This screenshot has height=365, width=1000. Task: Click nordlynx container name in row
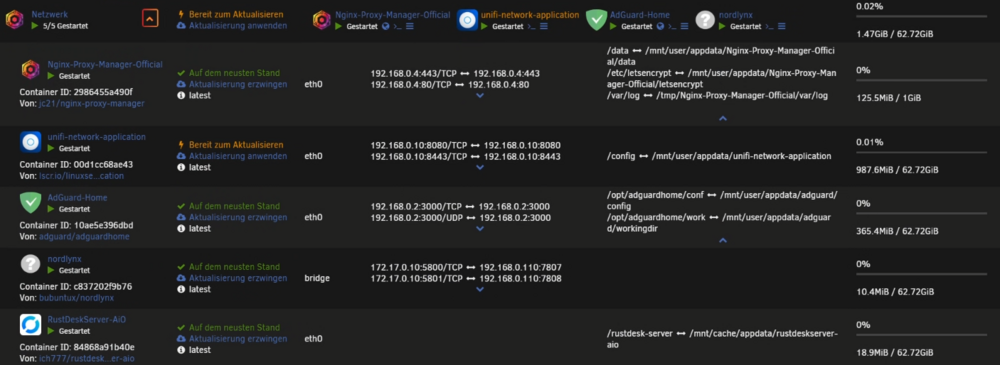(x=64, y=258)
